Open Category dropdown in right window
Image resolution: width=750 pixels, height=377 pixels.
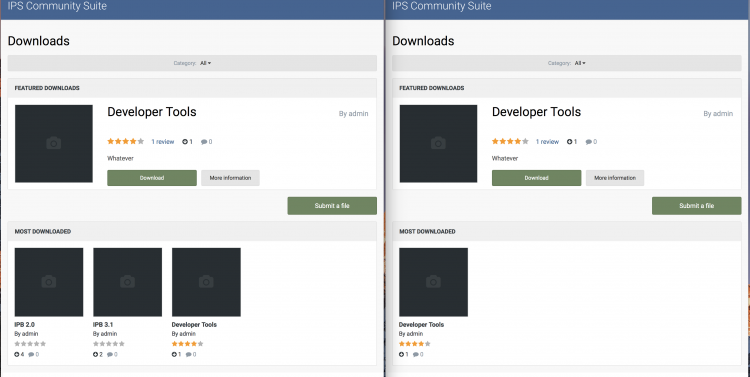[580, 63]
